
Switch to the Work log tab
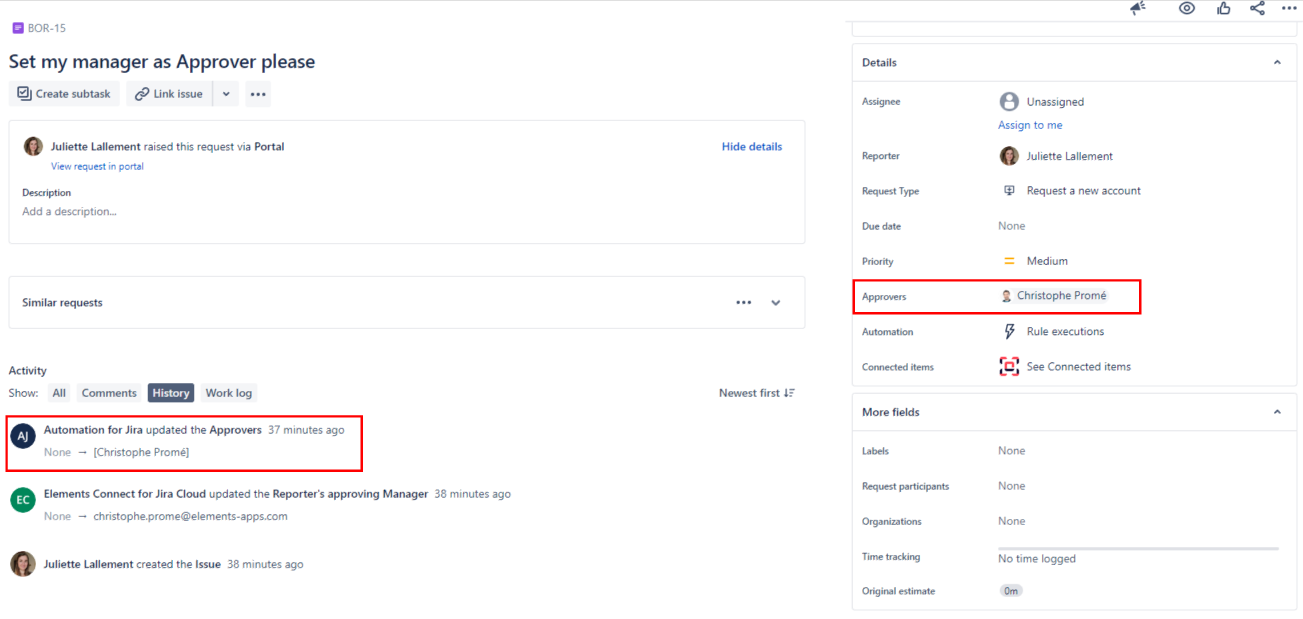[x=228, y=393]
